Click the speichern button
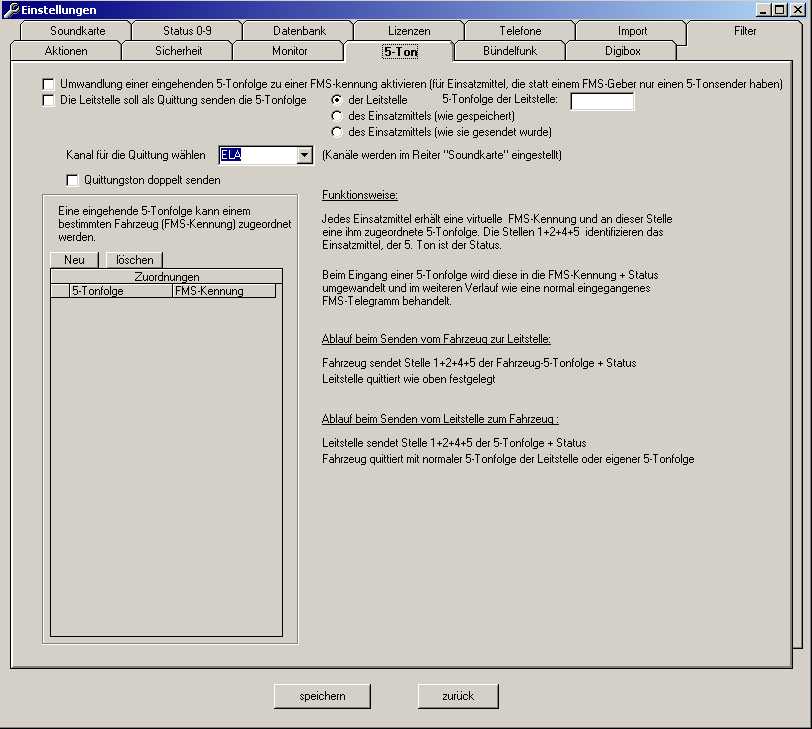The height and width of the screenshot is (729, 812). (x=322, y=696)
